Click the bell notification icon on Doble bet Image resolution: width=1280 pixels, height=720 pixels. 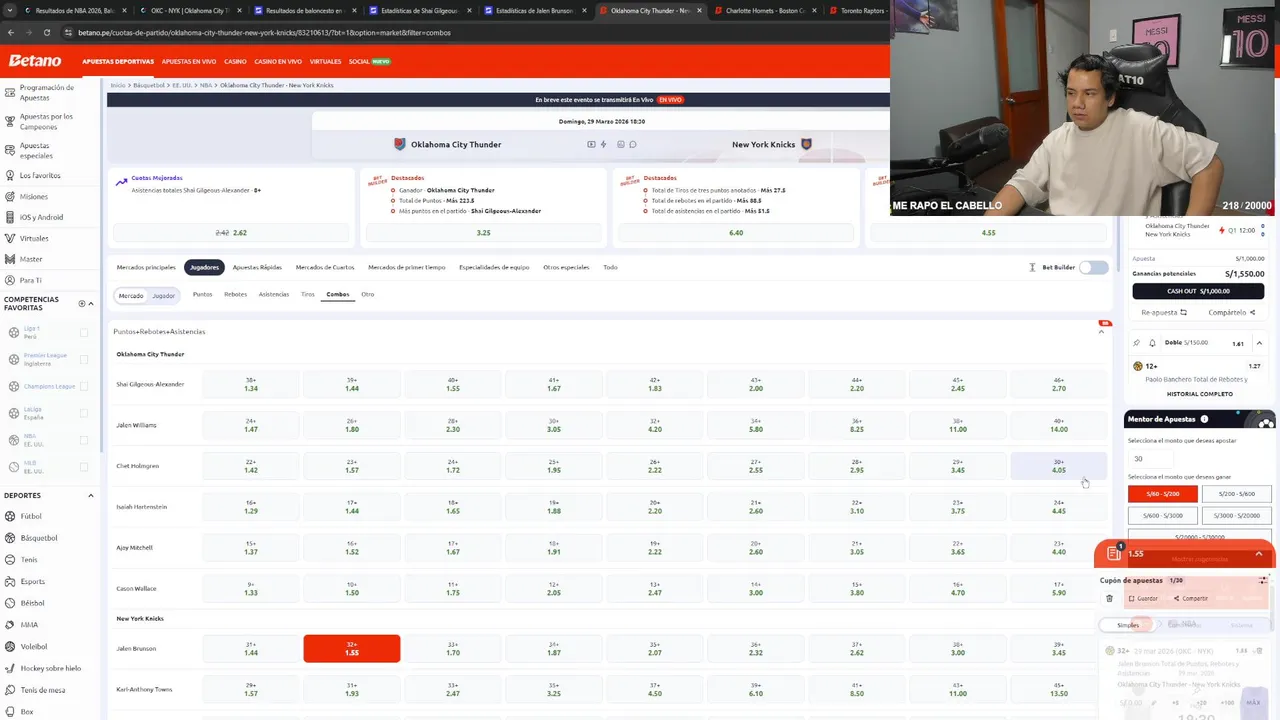(1151, 343)
